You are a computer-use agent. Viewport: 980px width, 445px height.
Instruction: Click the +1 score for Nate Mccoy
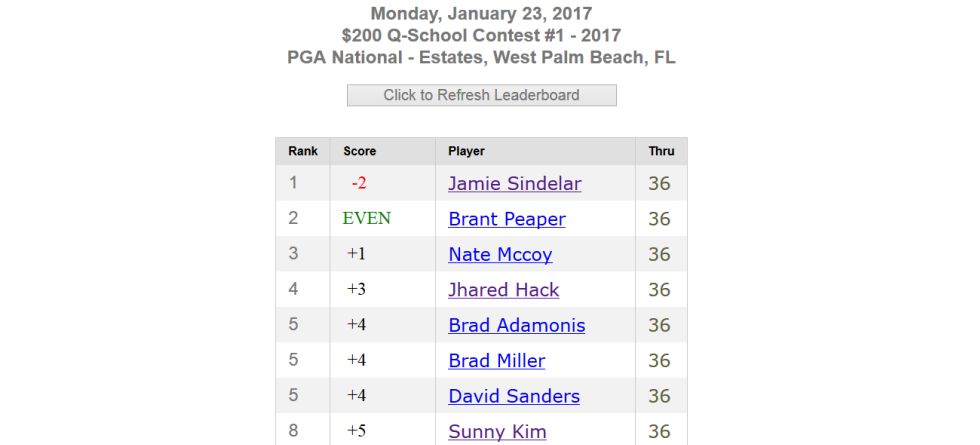356,254
